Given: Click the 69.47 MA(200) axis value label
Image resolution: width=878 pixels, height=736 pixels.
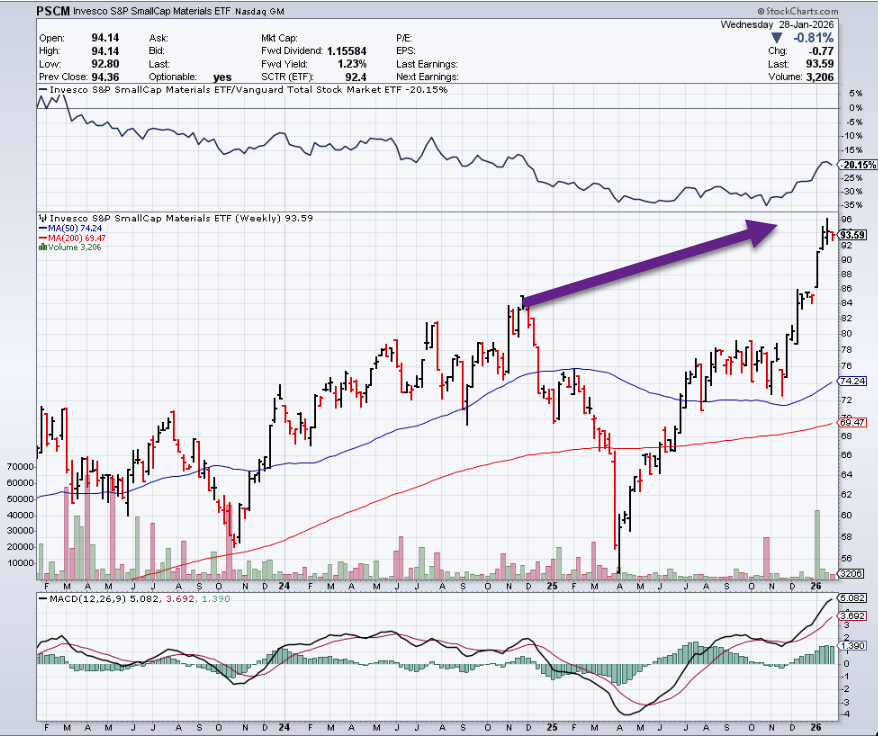Looking at the screenshot, I should point(851,423).
